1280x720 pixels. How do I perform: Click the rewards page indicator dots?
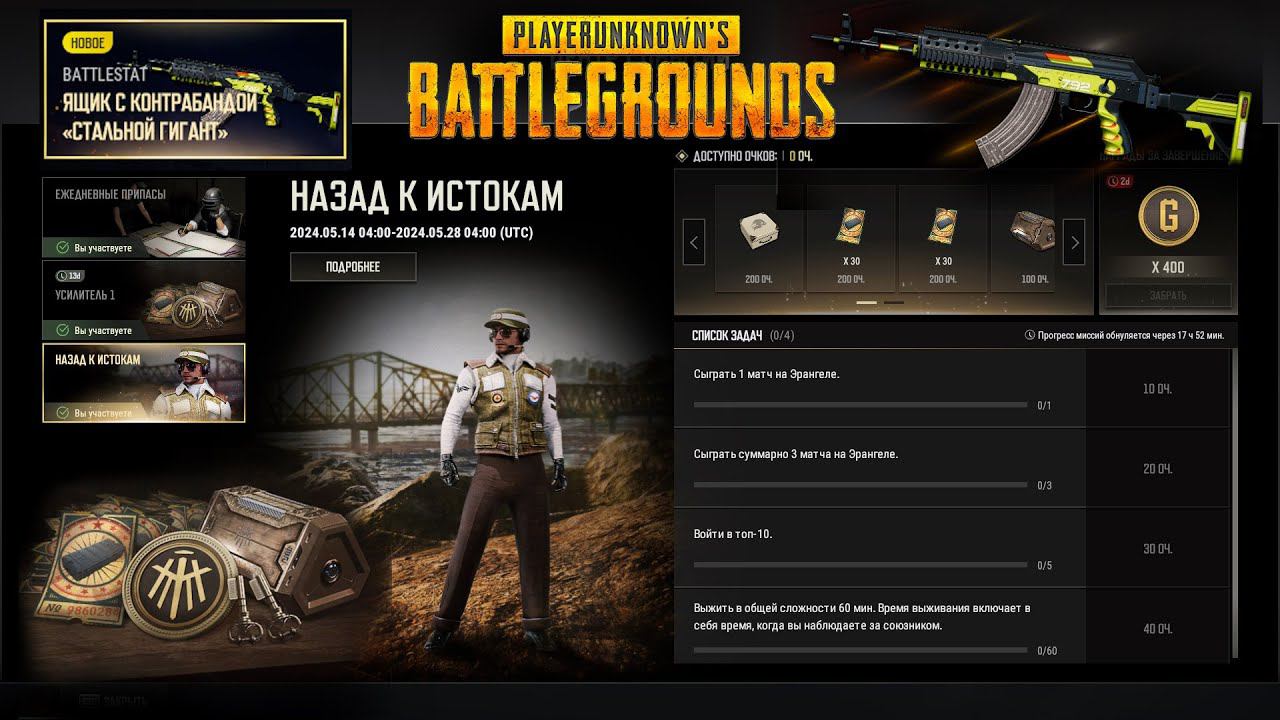880,302
